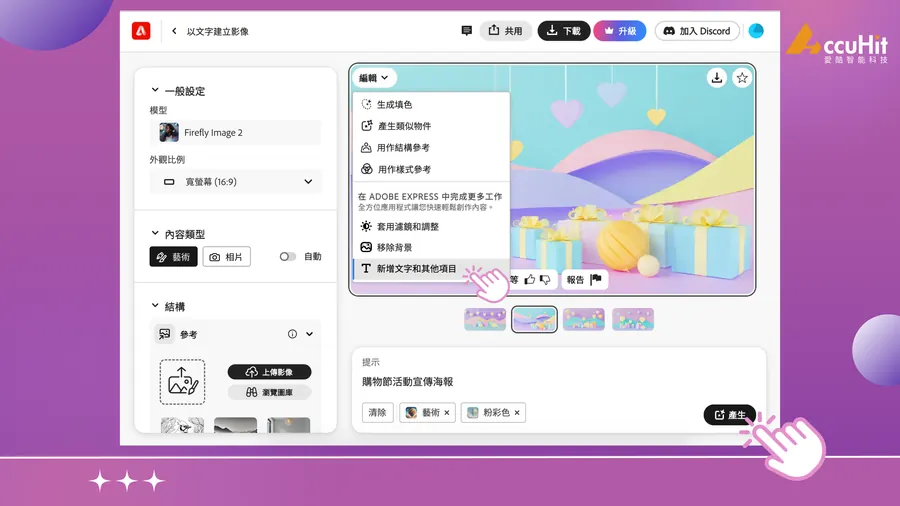Collapse the 一般設定 section

[x=154, y=90]
